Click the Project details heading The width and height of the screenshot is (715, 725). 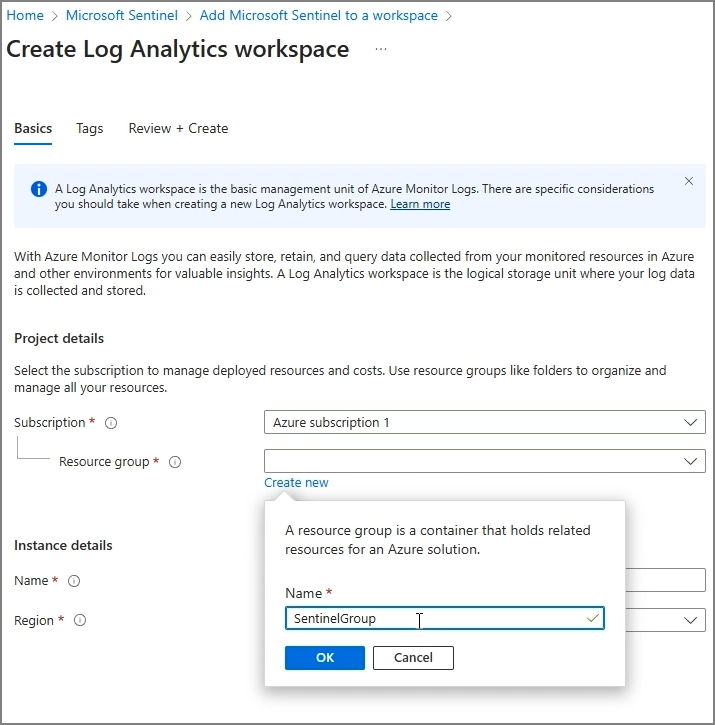point(59,338)
